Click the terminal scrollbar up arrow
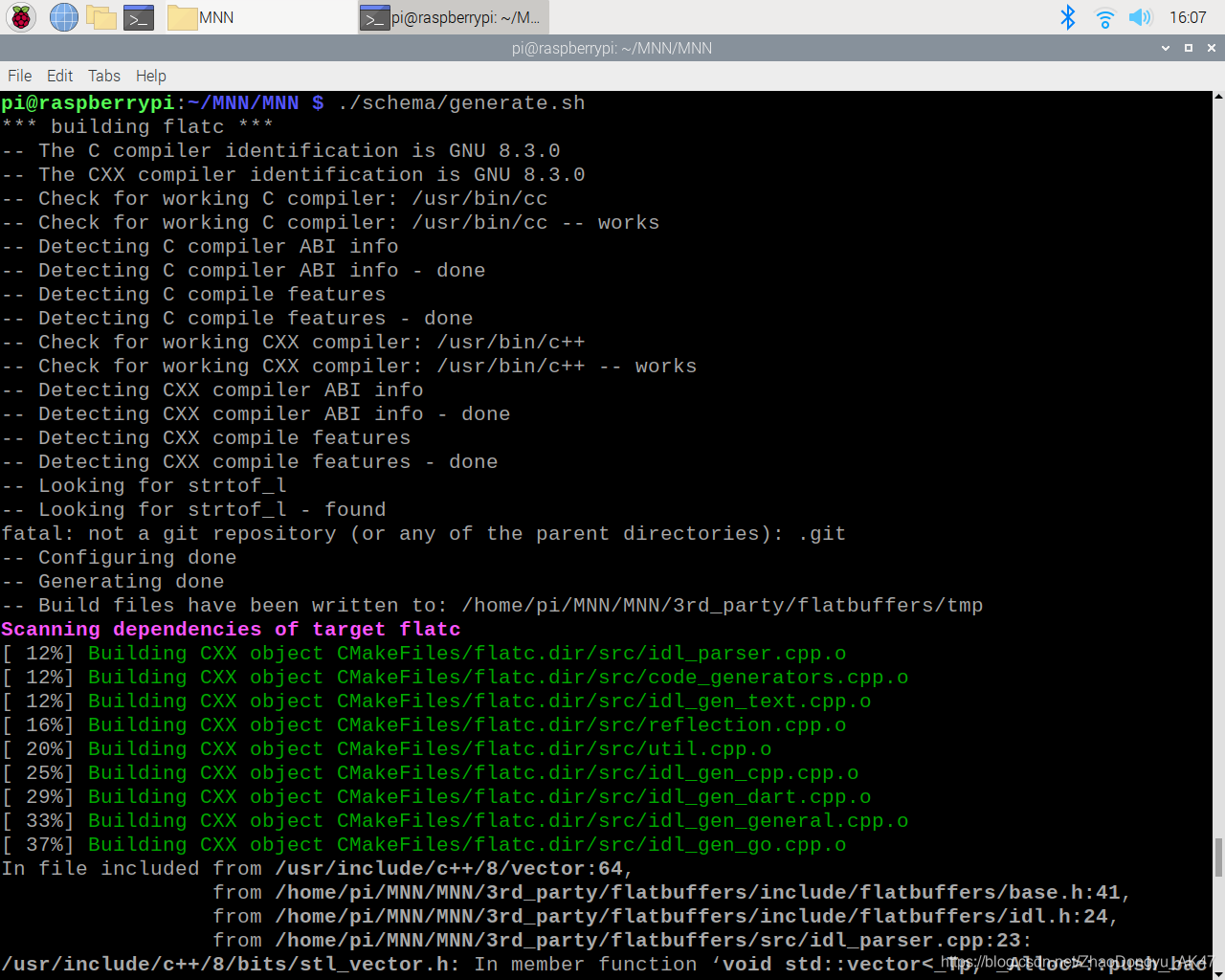 tap(1218, 97)
